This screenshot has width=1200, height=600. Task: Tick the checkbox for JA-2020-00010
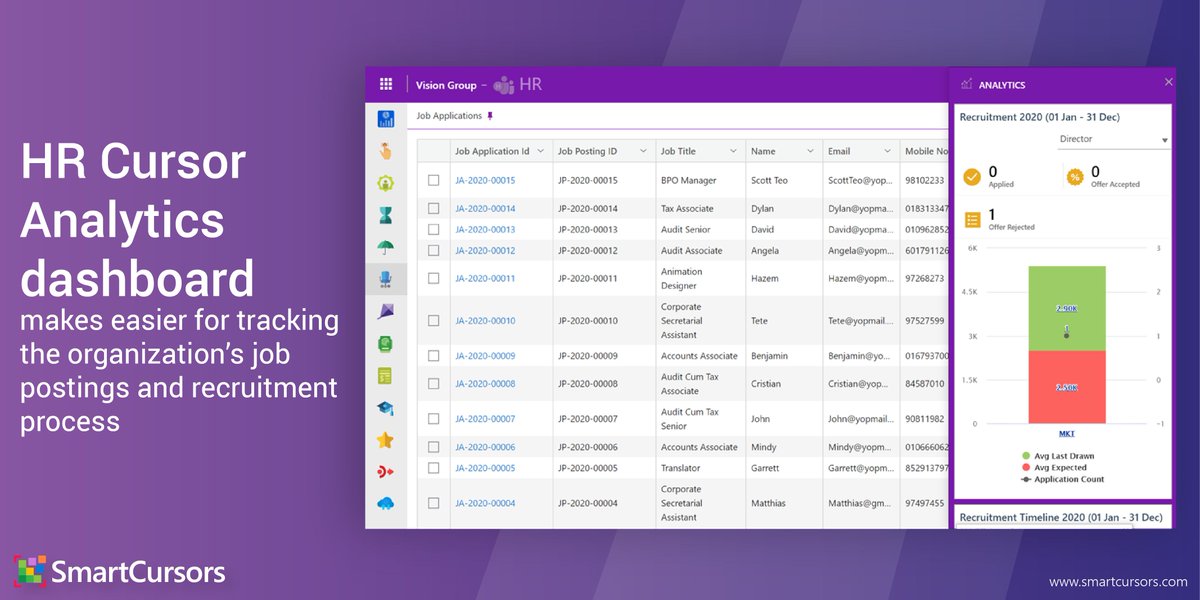[x=434, y=321]
